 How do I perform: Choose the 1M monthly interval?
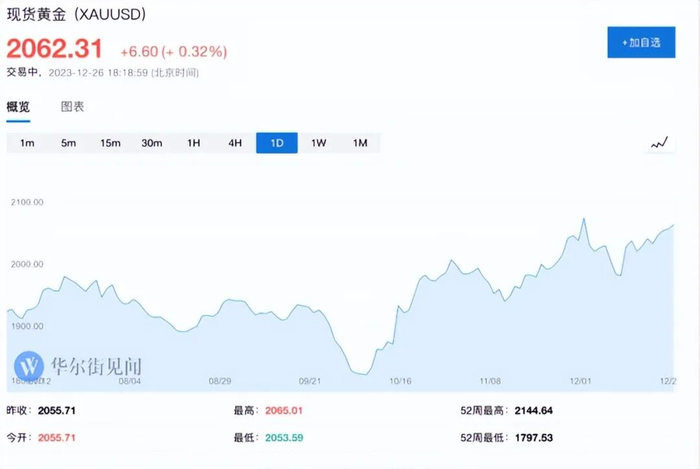click(360, 143)
